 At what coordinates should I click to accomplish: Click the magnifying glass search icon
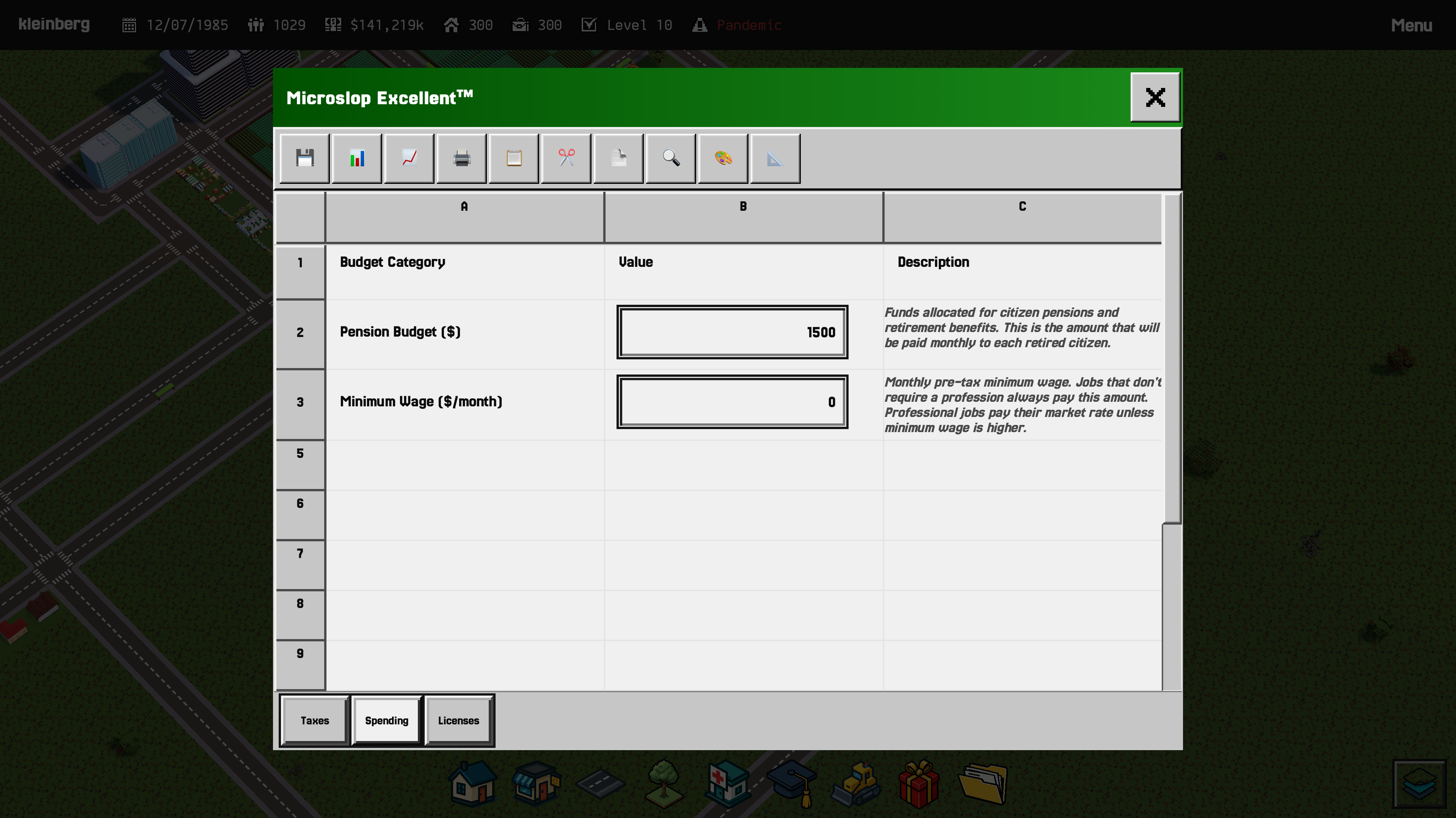670,158
